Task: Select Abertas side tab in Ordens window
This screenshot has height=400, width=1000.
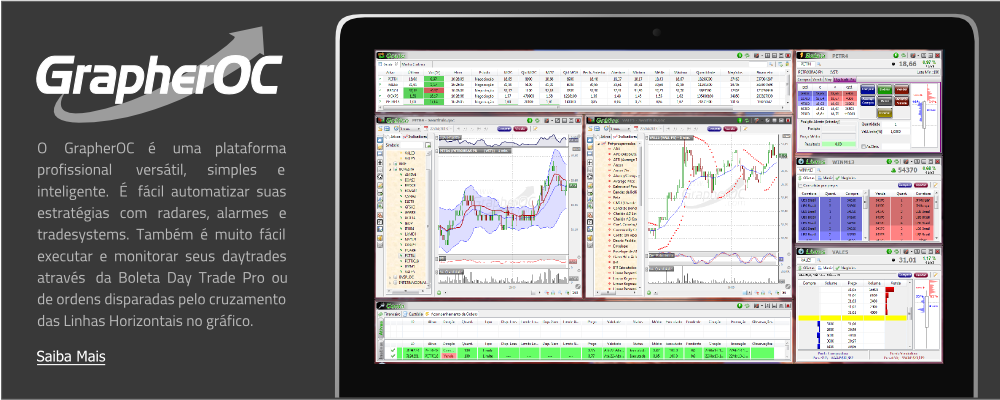Action: pyautogui.click(x=381, y=327)
